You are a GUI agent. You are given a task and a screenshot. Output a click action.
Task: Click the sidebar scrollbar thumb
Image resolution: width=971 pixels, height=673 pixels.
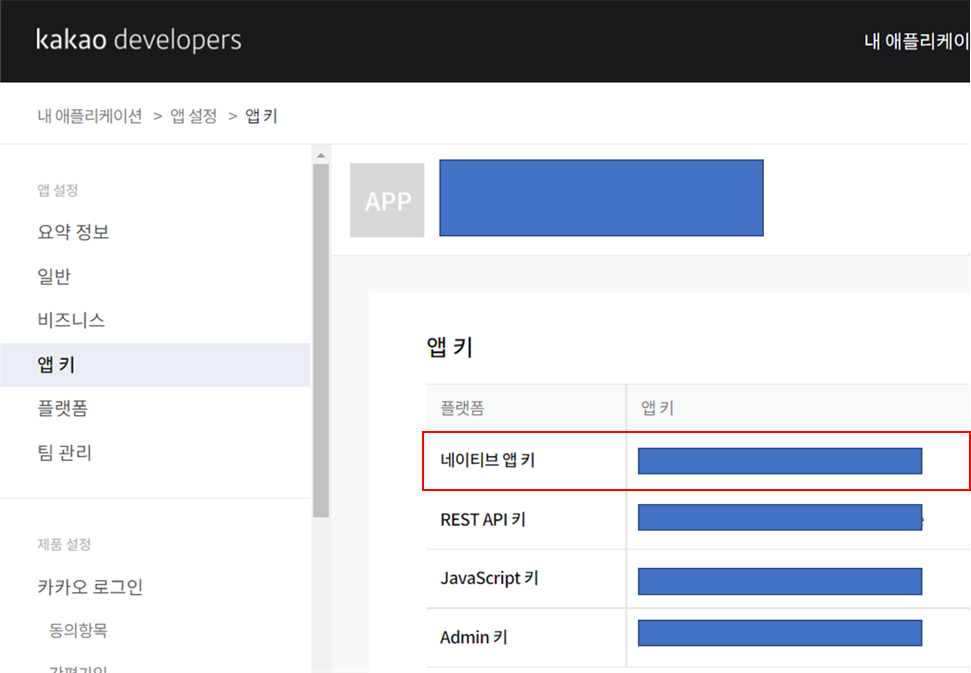(321, 341)
